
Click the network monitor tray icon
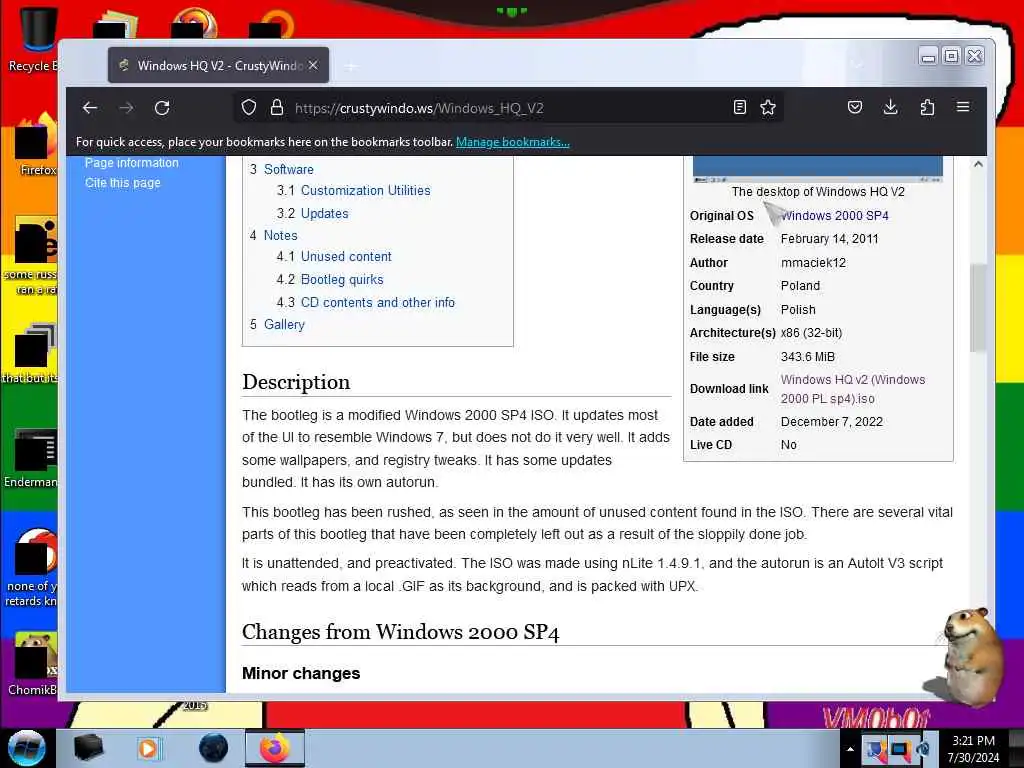(x=900, y=750)
